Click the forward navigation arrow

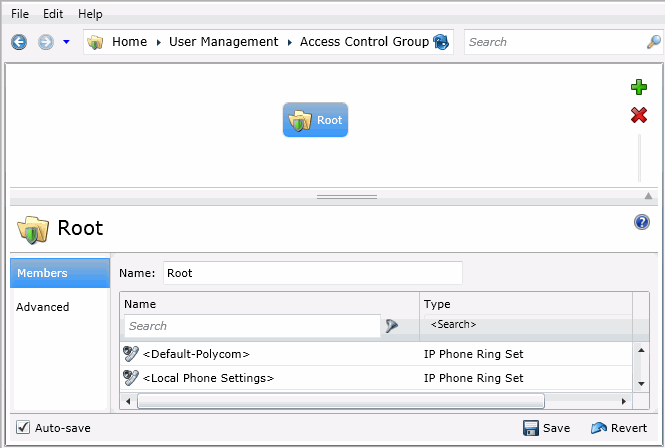pos(45,42)
